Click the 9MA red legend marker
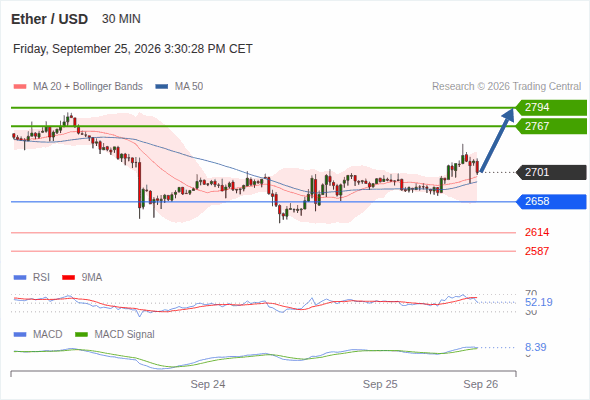This screenshot has width=590, height=400. click(x=68, y=278)
